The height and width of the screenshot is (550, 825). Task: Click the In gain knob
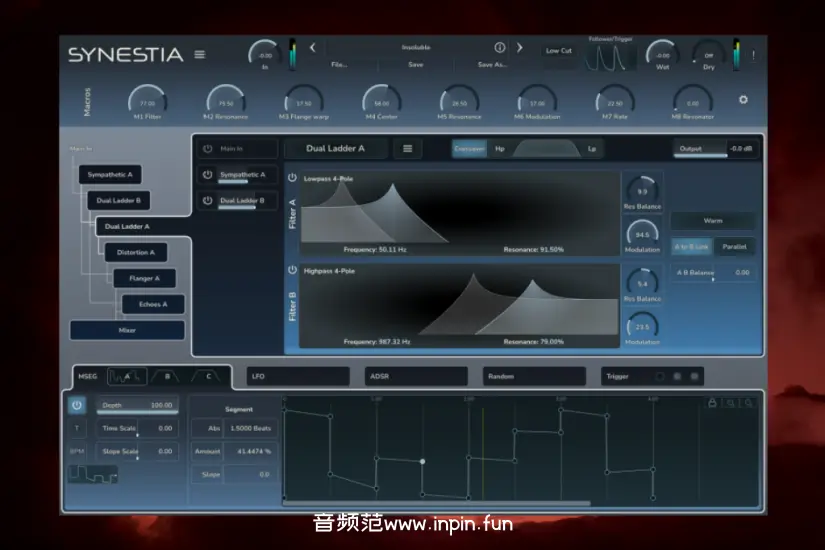click(265, 54)
